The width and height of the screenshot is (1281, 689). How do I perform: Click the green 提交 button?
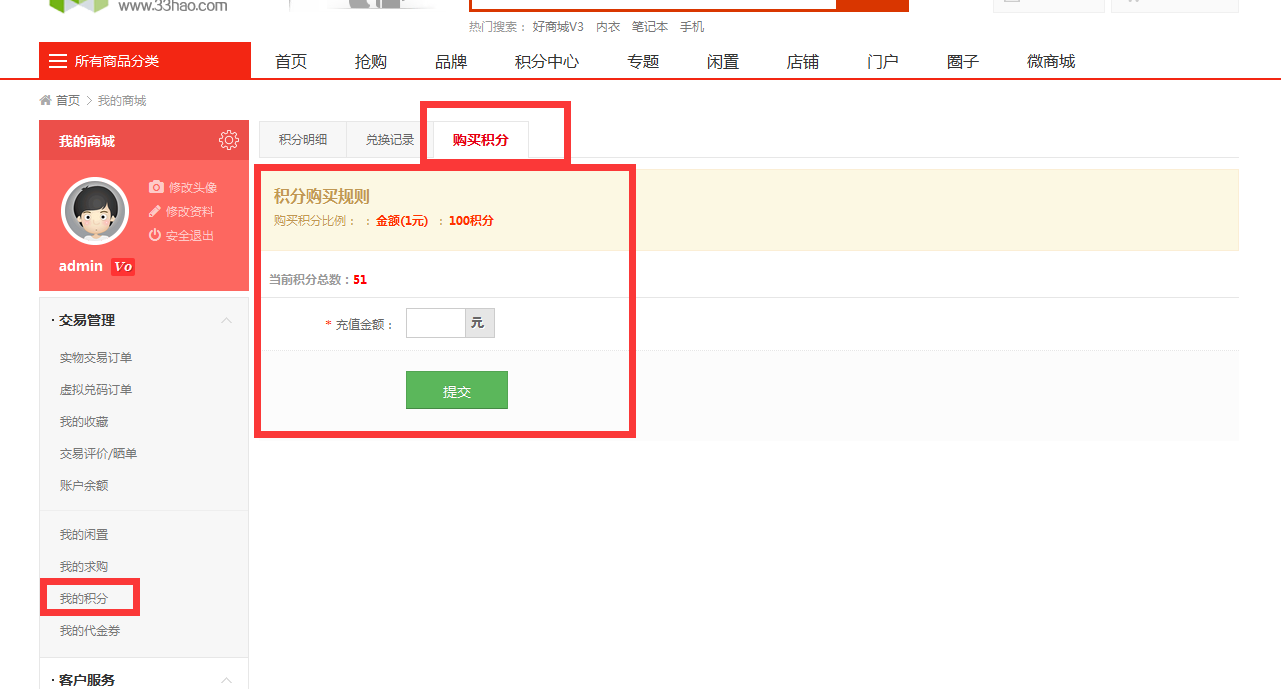pyautogui.click(x=457, y=390)
